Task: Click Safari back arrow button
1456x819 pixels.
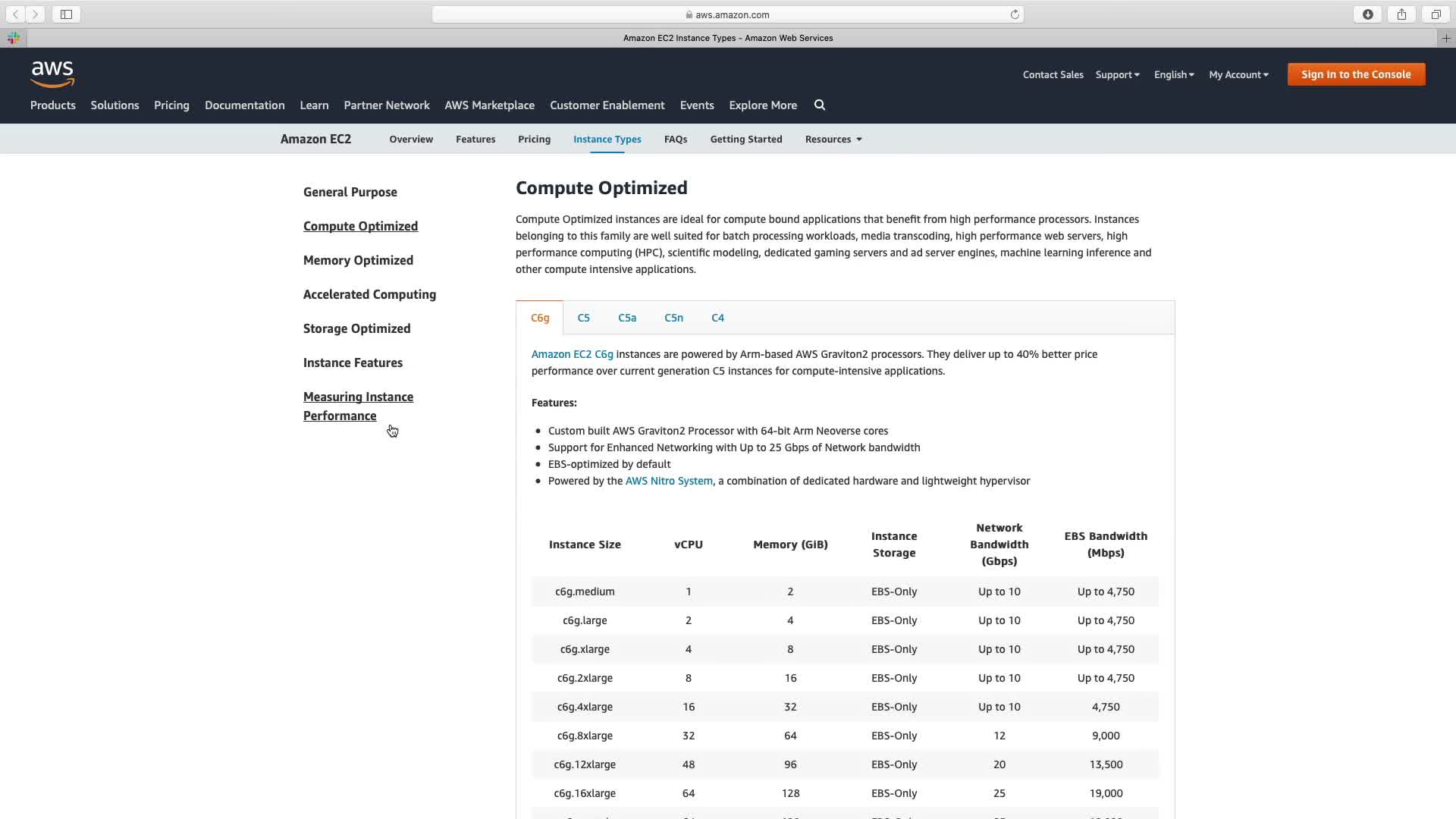Action: coord(15,14)
